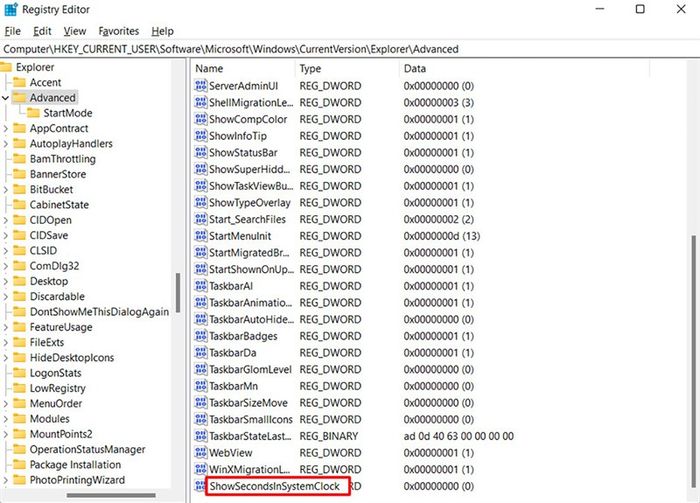Select the ShowTaskViewBu... value name
Viewport: 700px width, 503px height.
pos(251,186)
